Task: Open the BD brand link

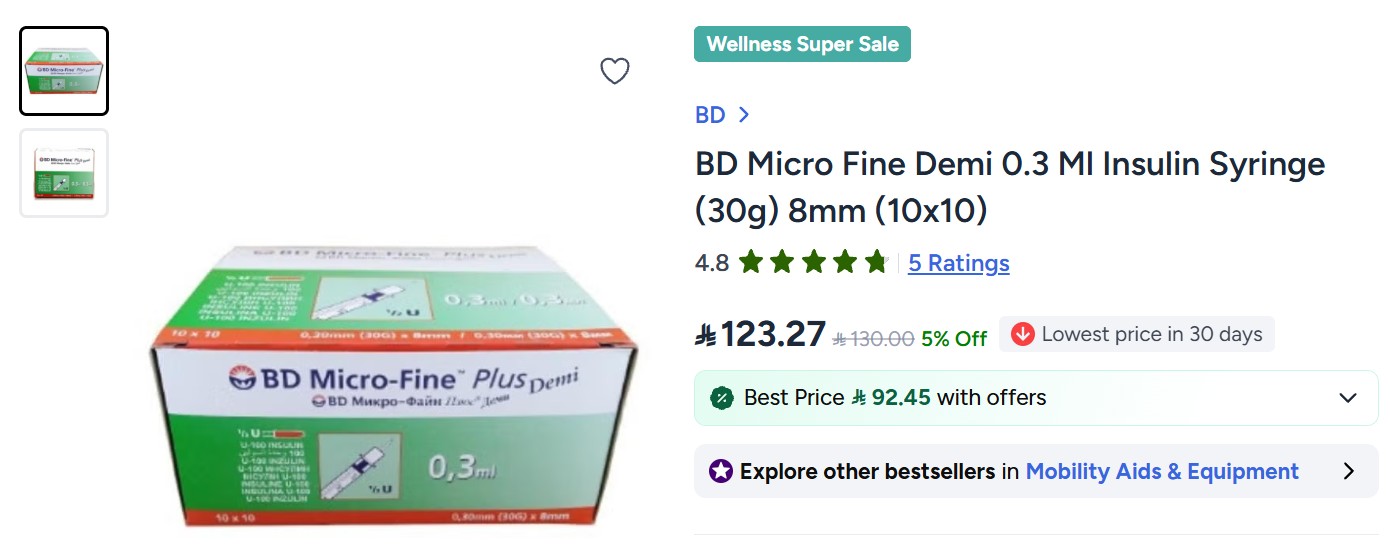Action: (710, 115)
